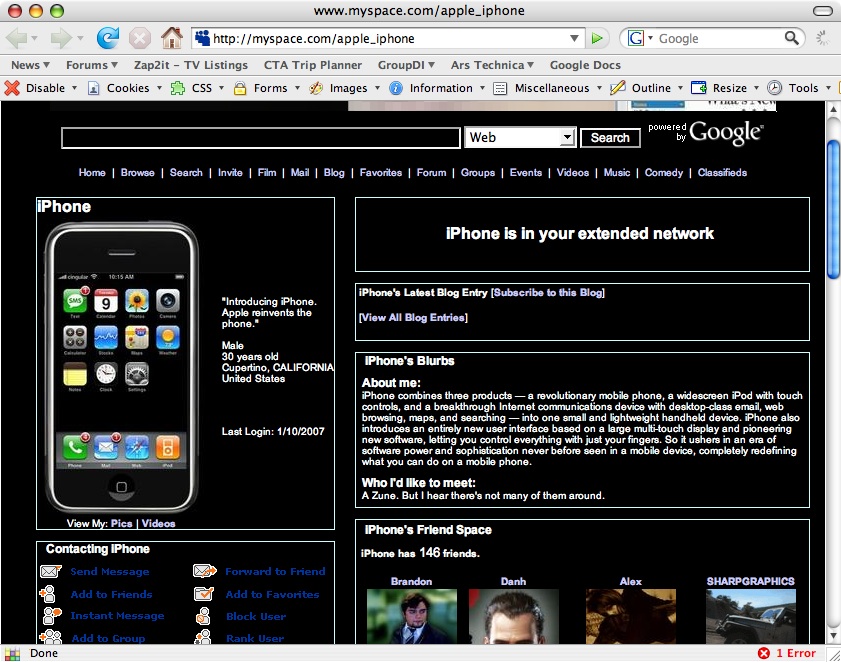841x662 pixels.
Task: Go to the Classifieds navigation link
Action: click(722, 172)
